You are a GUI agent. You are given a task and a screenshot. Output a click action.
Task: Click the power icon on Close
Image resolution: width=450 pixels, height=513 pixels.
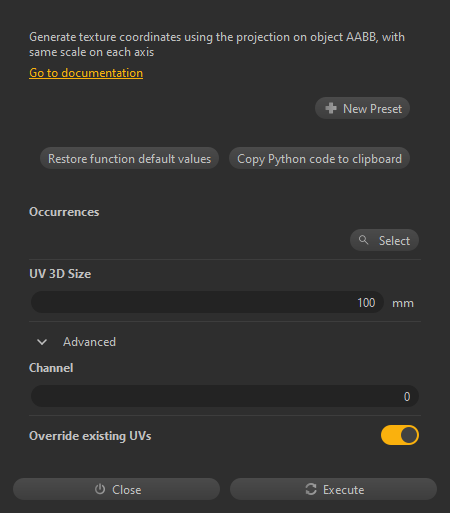(x=100, y=489)
